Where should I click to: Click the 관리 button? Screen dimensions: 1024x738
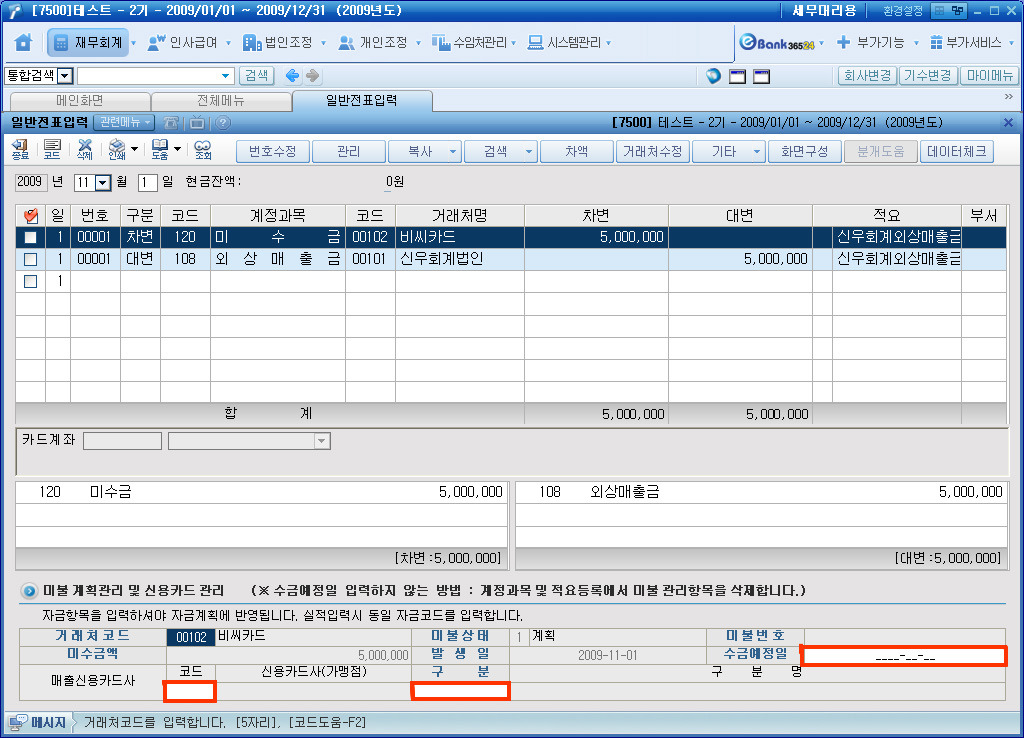point(348,152)
